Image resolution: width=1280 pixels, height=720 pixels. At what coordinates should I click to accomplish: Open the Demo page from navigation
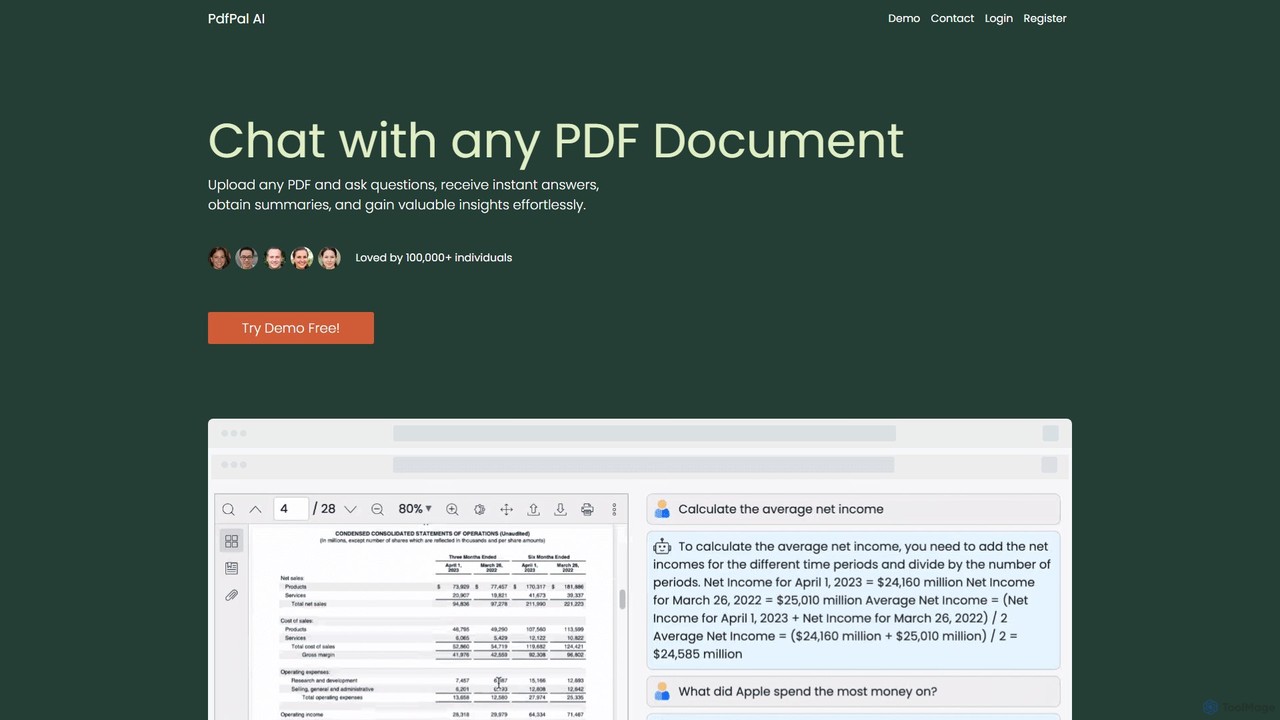tap(904, 18)
